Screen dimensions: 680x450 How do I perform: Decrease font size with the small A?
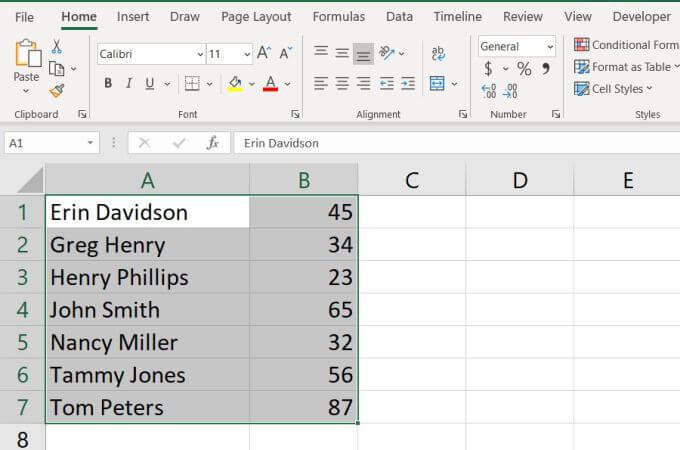tap(286, 53)
